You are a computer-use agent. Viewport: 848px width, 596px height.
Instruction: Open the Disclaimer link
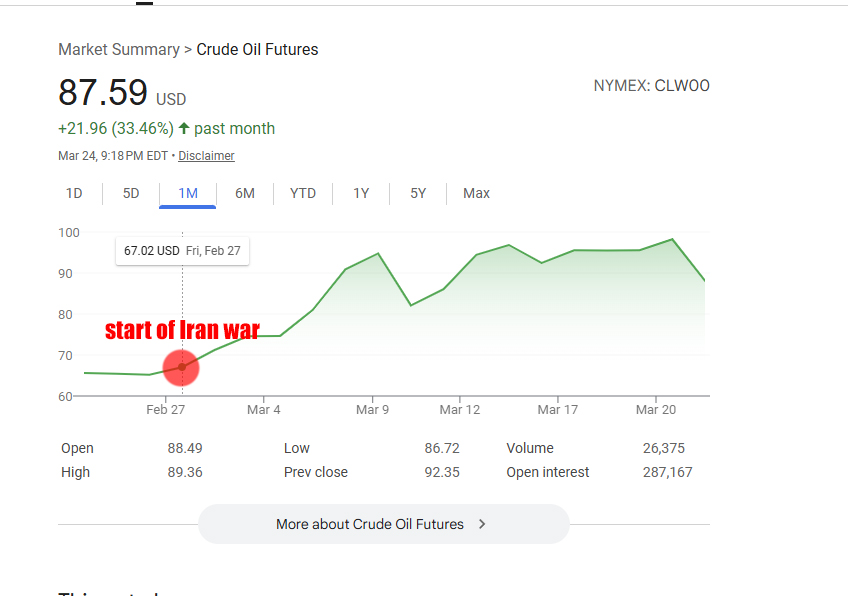pyautogui.click(x=206, y=156)
